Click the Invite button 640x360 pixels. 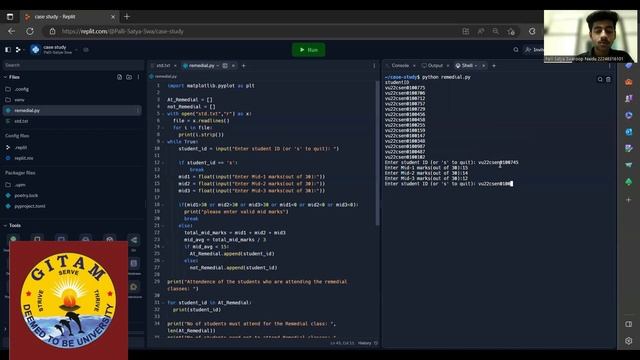(534, 50)
